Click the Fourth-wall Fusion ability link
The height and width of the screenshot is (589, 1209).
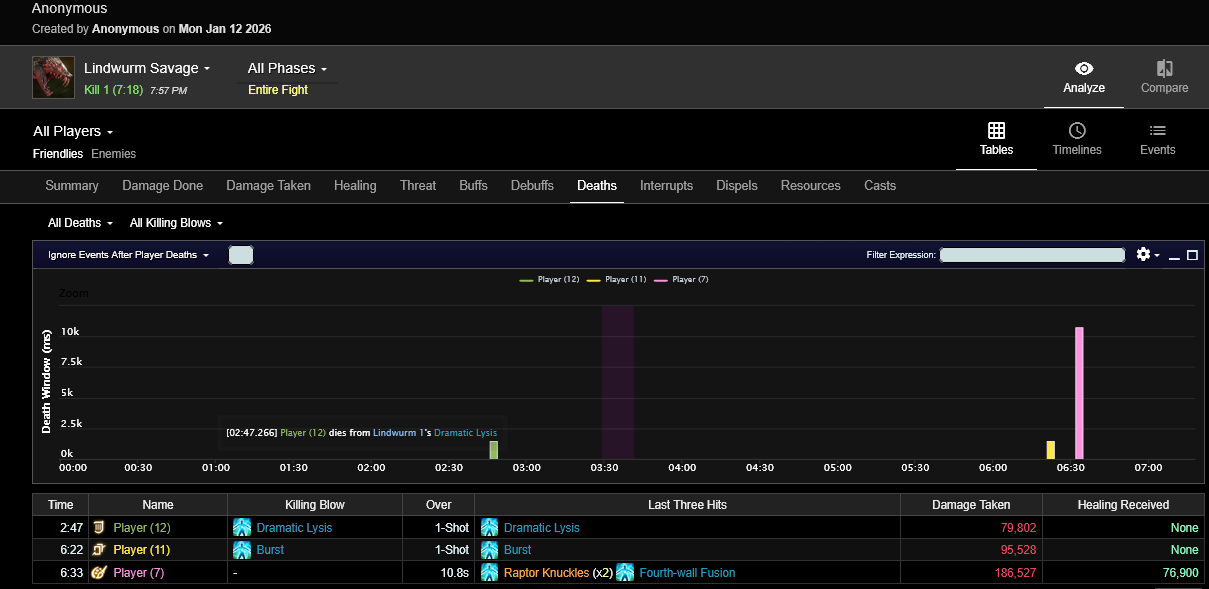[687, 573]
